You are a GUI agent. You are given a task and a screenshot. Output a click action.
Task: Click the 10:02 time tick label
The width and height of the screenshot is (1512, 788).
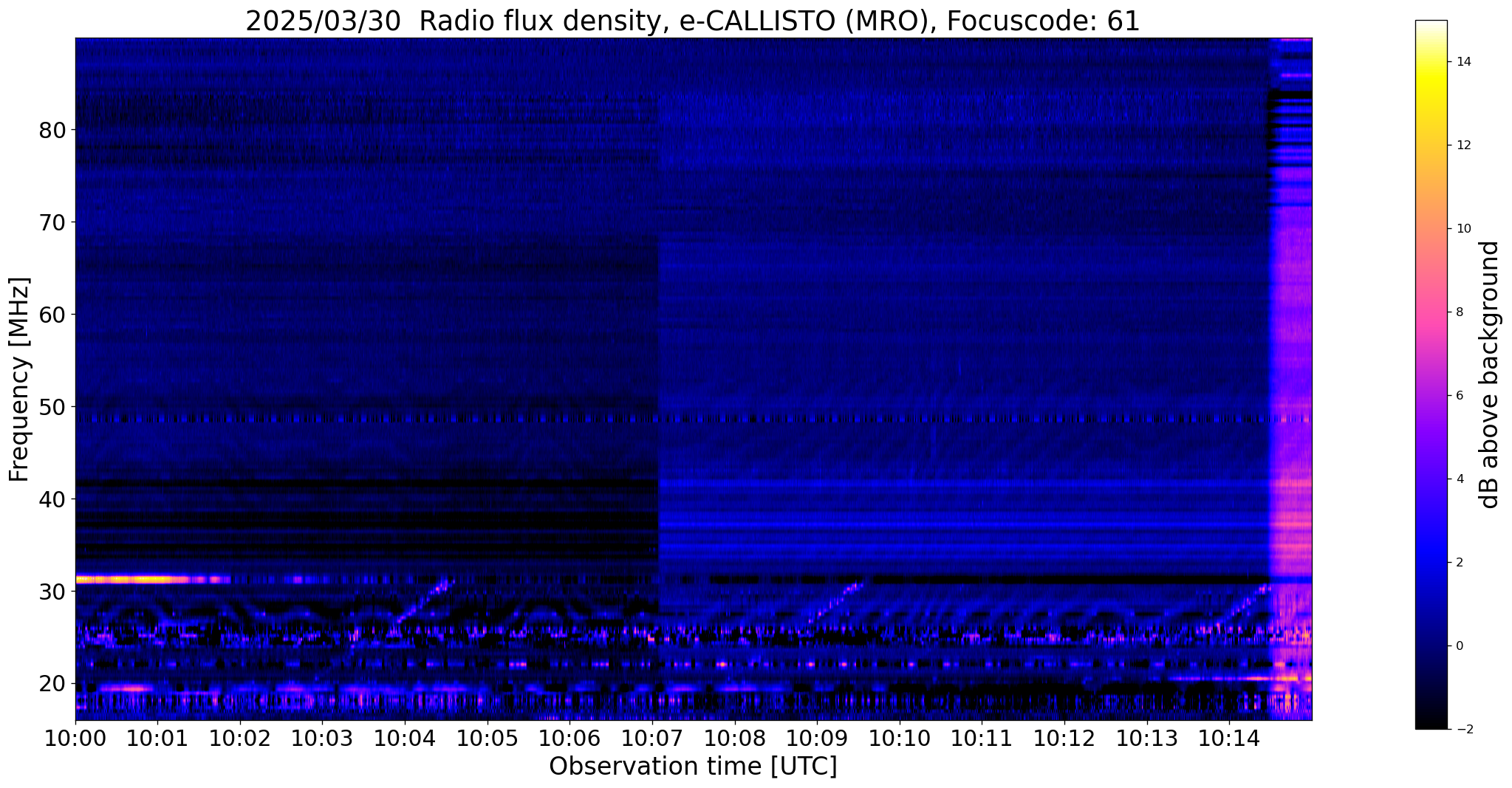click(x=240, y=737)
